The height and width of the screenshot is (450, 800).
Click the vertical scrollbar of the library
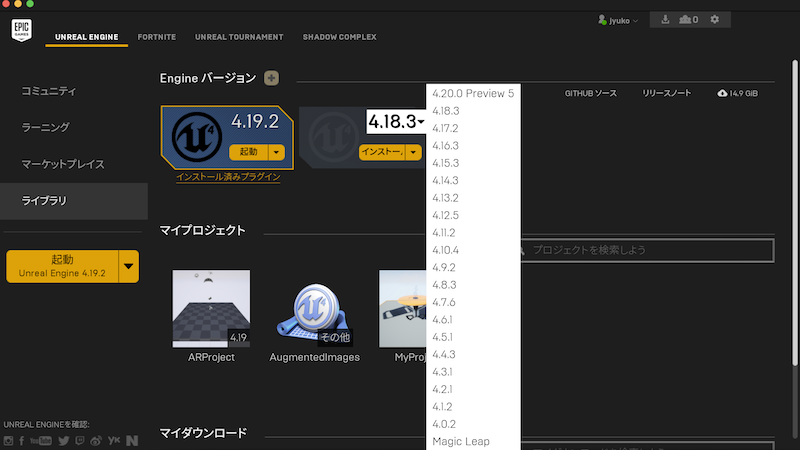pyautogui.click(x=794, y=212)
